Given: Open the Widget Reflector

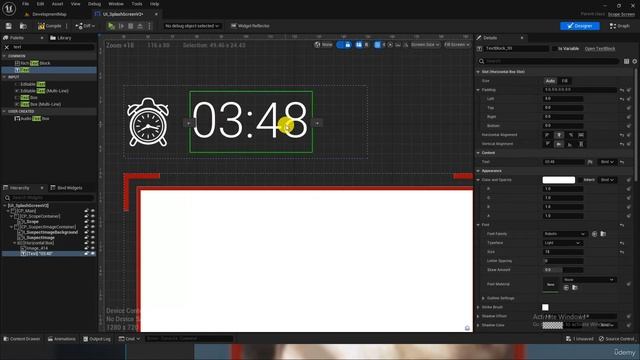Looking at the screenshot, I should pos(250,26).
